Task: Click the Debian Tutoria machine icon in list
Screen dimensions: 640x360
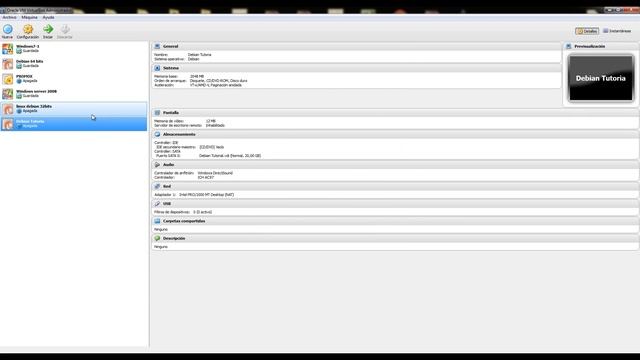Action: 7,124
